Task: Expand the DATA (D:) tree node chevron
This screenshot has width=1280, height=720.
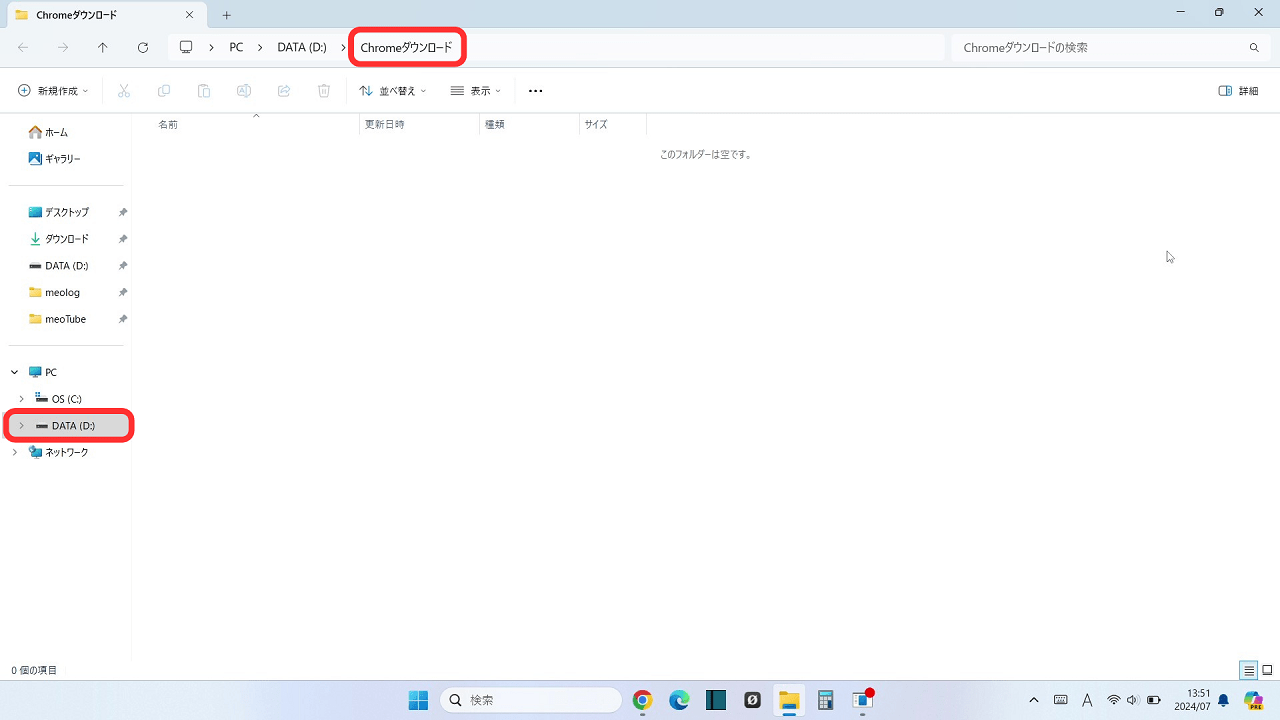Action: pos(21,426)
